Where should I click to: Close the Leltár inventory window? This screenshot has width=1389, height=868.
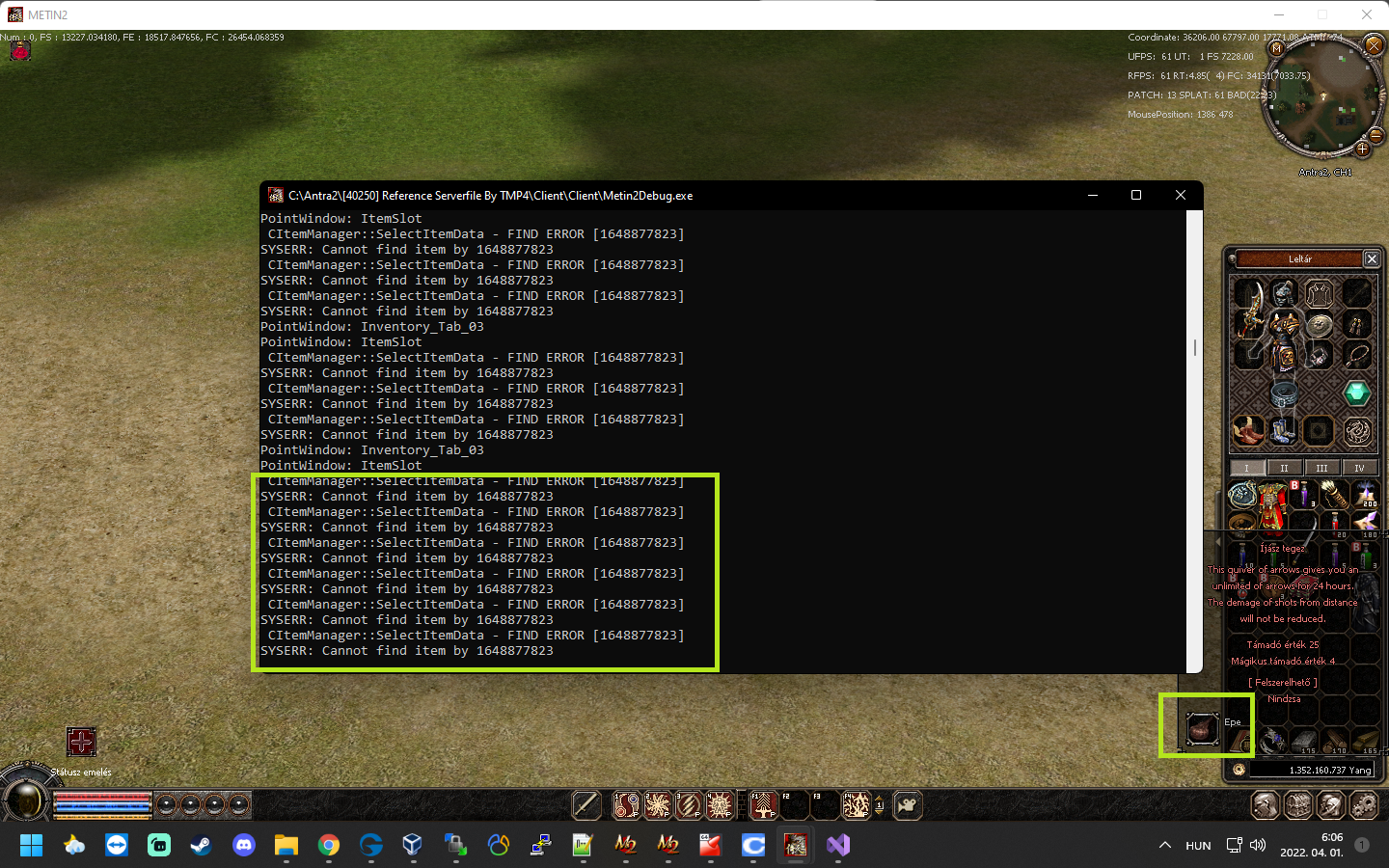point(1372,258)
